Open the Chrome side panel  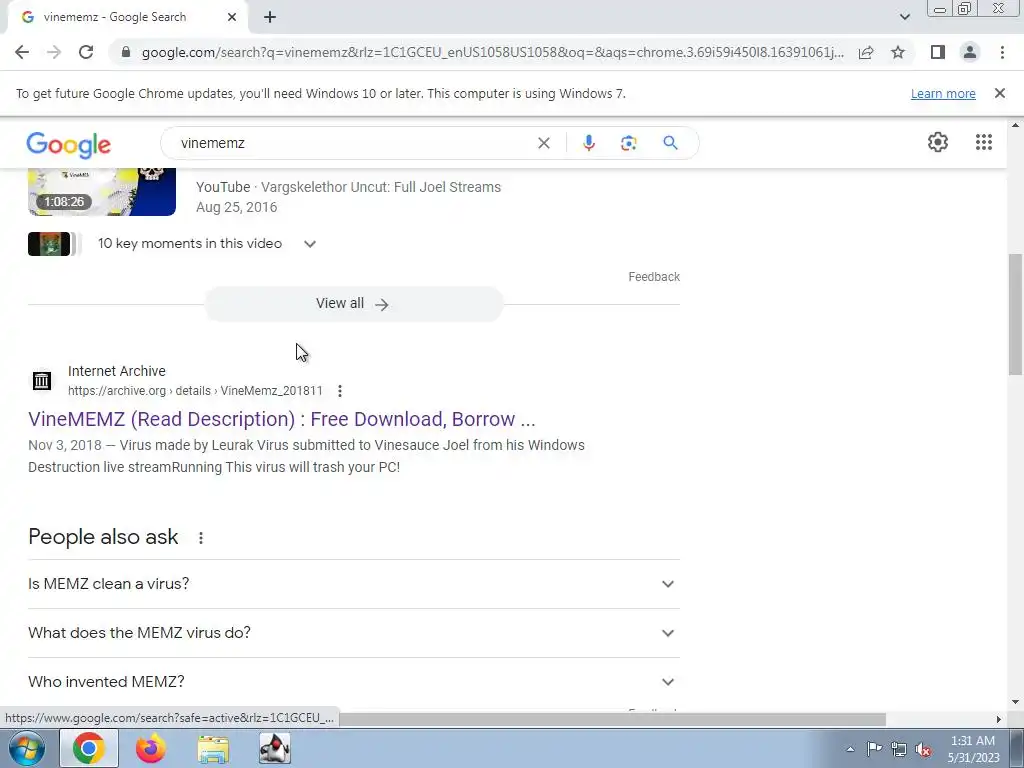[938, 52]
